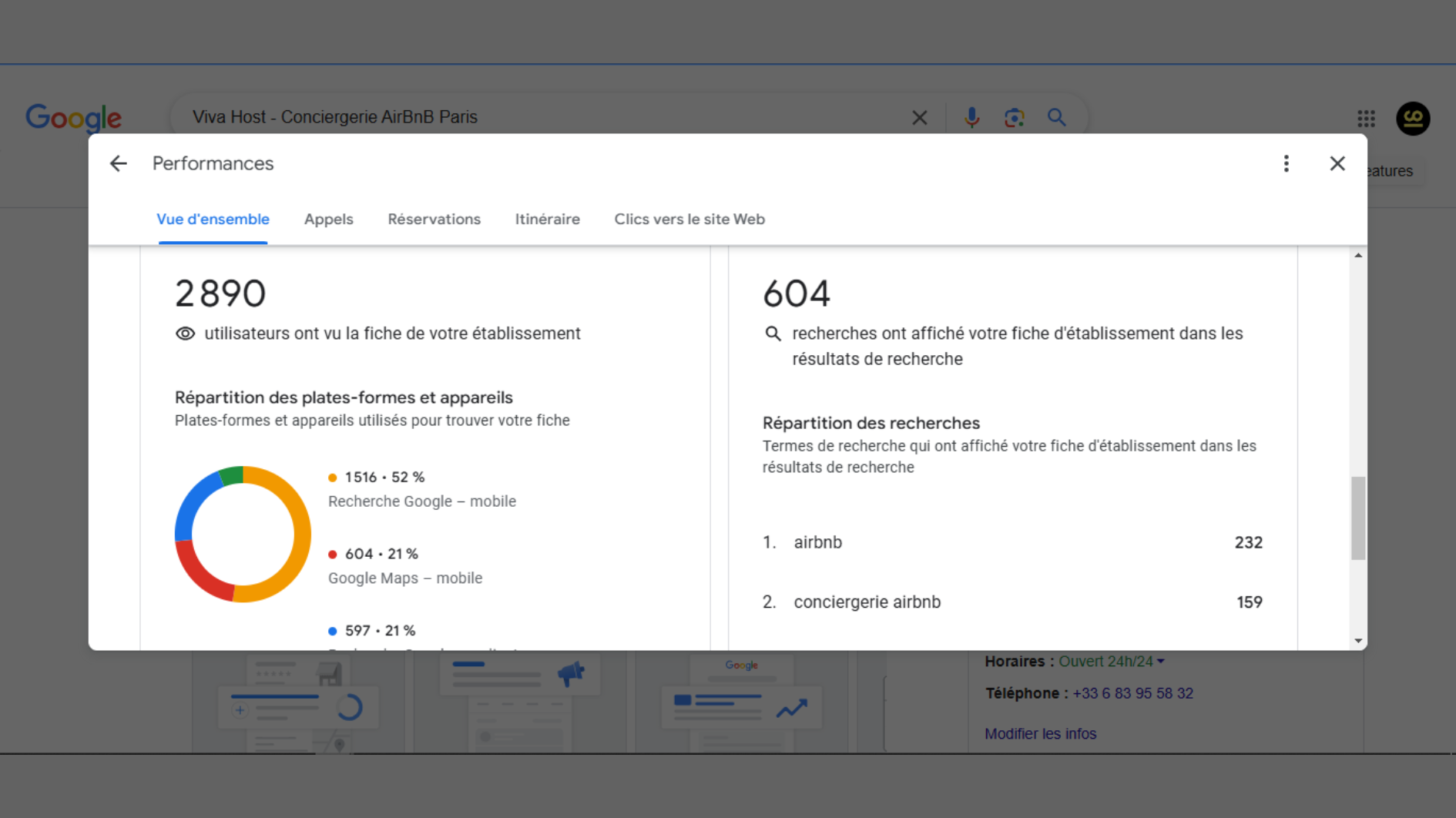Screen dimensions: 1456x818
Task: Expand the 'Ouvert 24h/24' hours dropdown
Action: pyautogui.click(x=1111, y=662)
